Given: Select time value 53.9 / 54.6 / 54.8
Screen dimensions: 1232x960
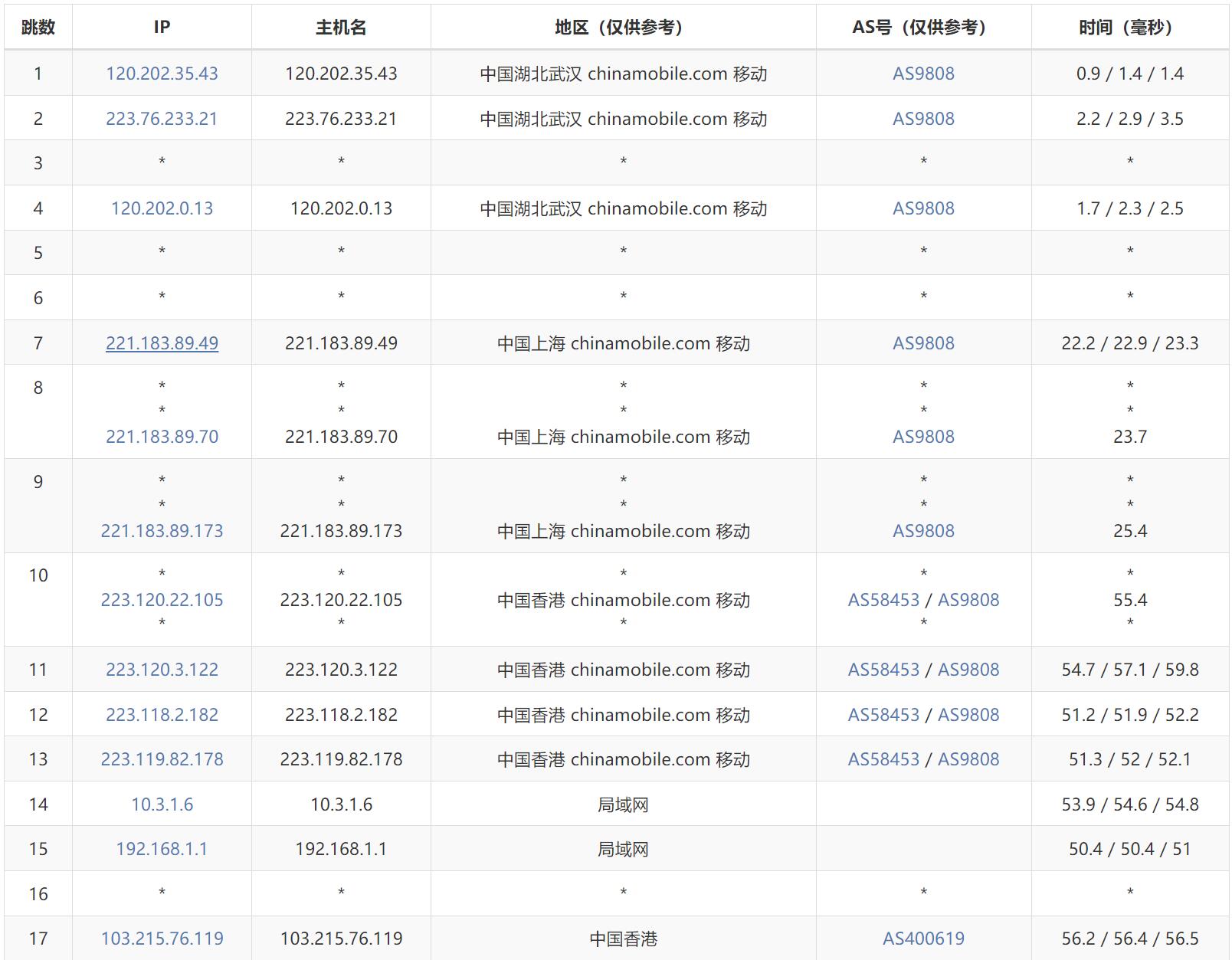Looking at the screenshot, I should click(x=1130, y=804).
